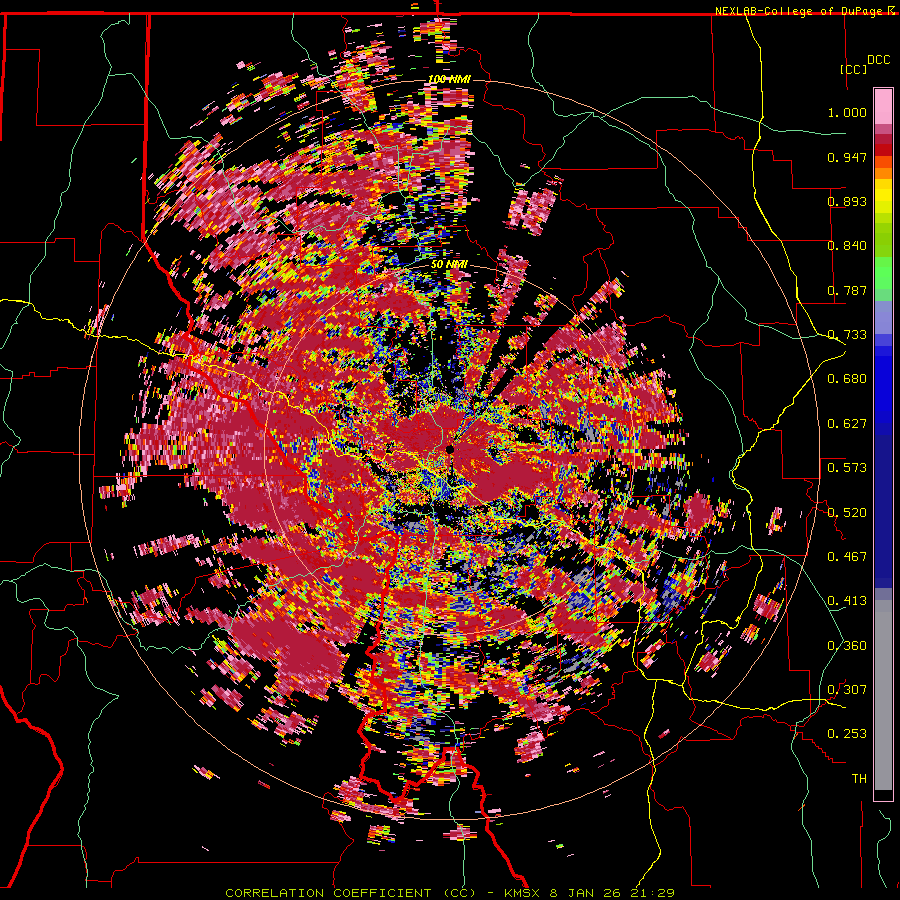Click the 100 NMI range ring label
Screen dimensions: 900x900
click(x=449, y=79)
